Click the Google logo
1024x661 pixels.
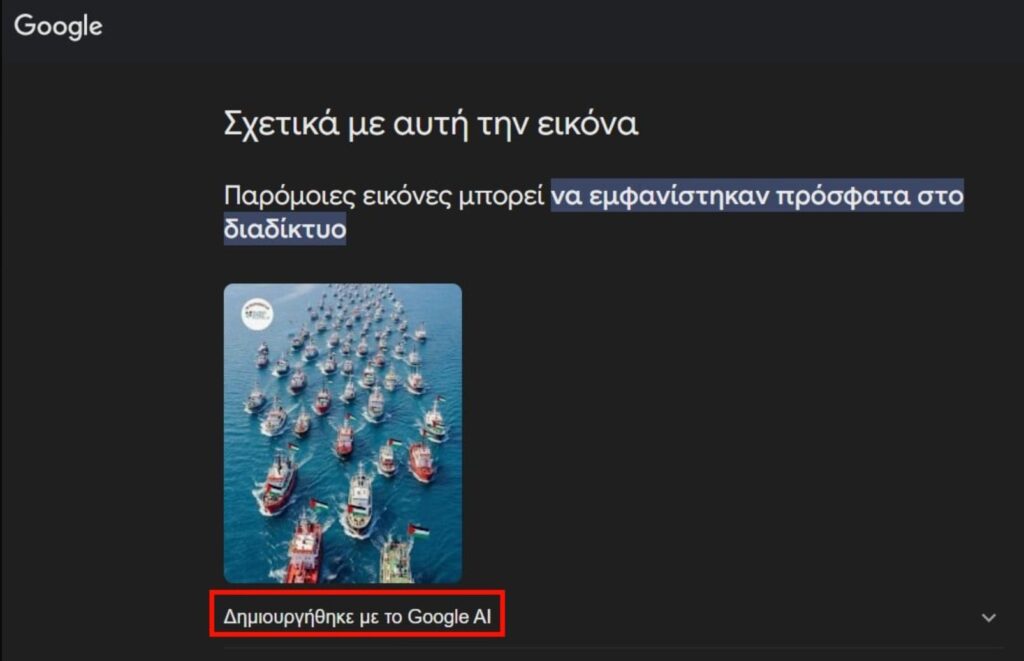(x=58, y=27)
